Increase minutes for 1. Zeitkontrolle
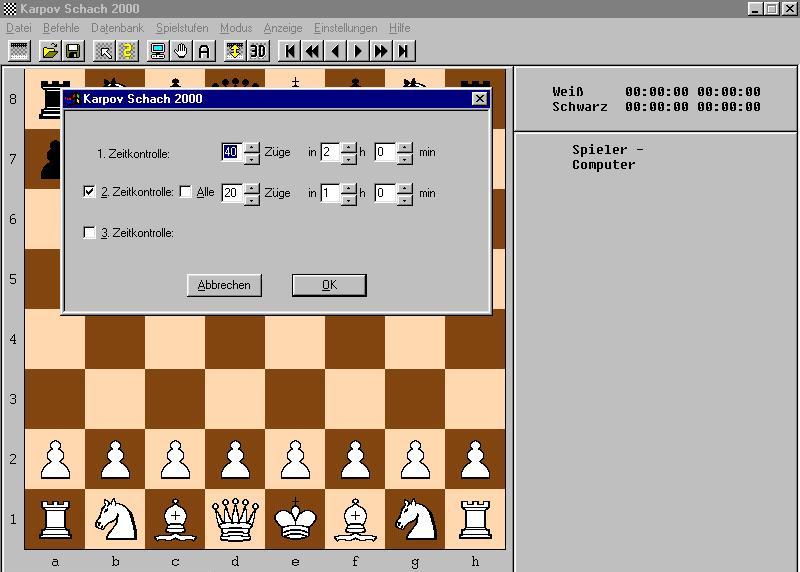This screenshot has width=800, height=572. (404, 147)
